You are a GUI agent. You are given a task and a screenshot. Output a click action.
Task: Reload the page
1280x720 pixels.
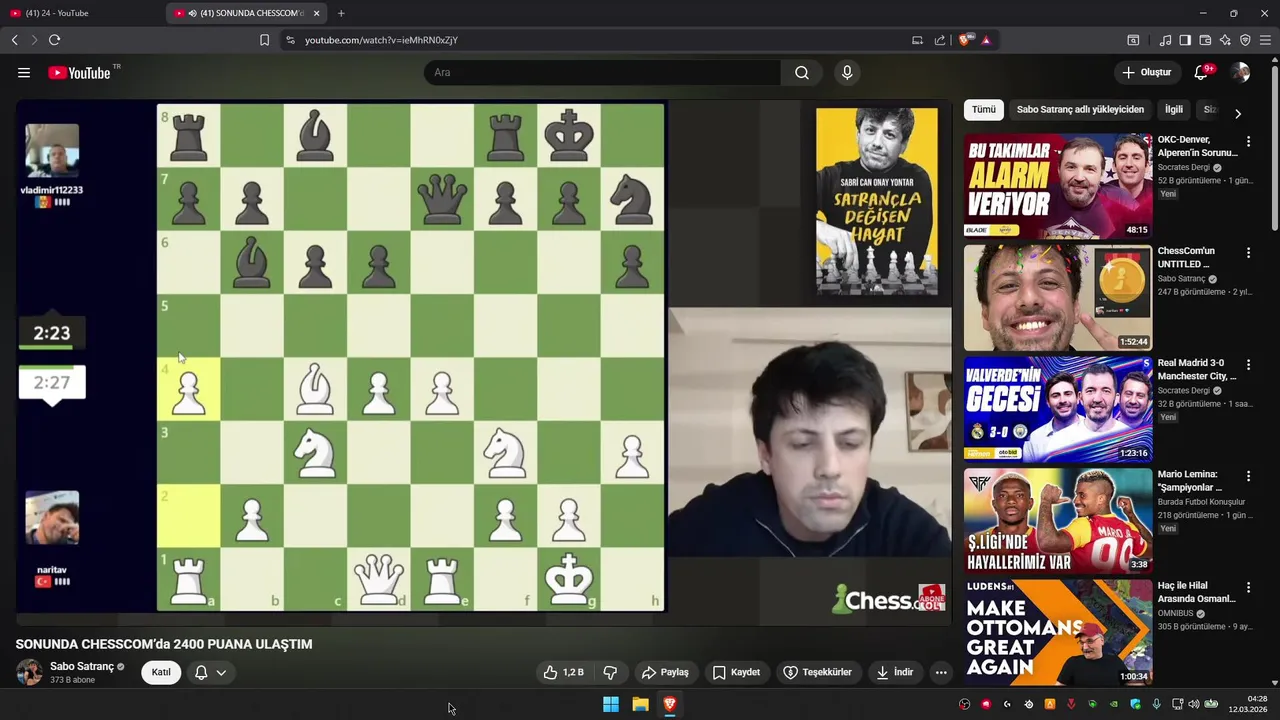point(54,40)
